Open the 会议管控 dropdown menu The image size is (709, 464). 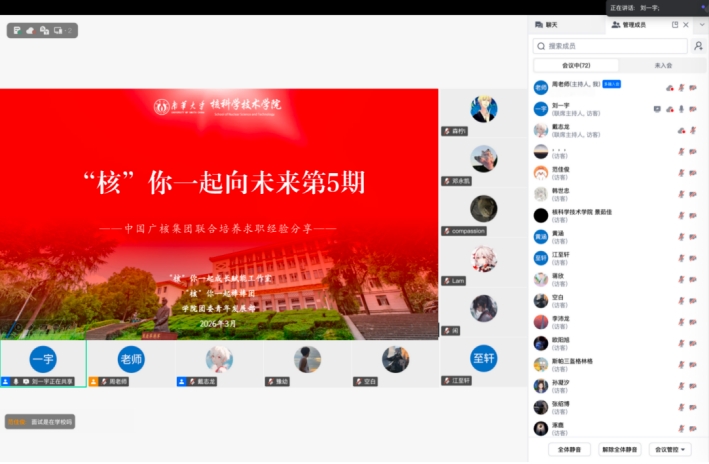pyautogui.click(x=671, y=449)
